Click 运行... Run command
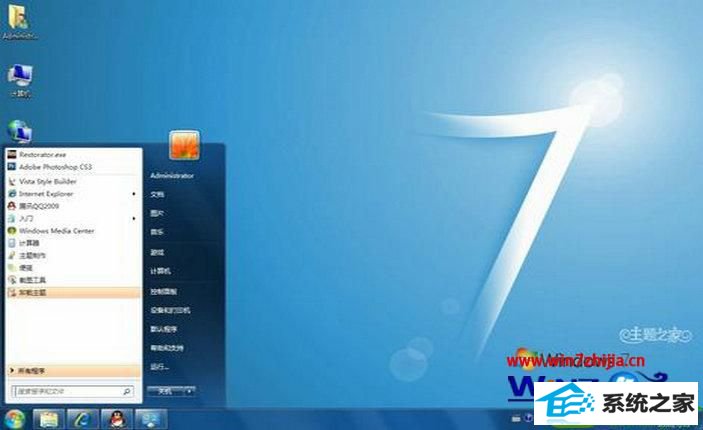 [160, 367]
